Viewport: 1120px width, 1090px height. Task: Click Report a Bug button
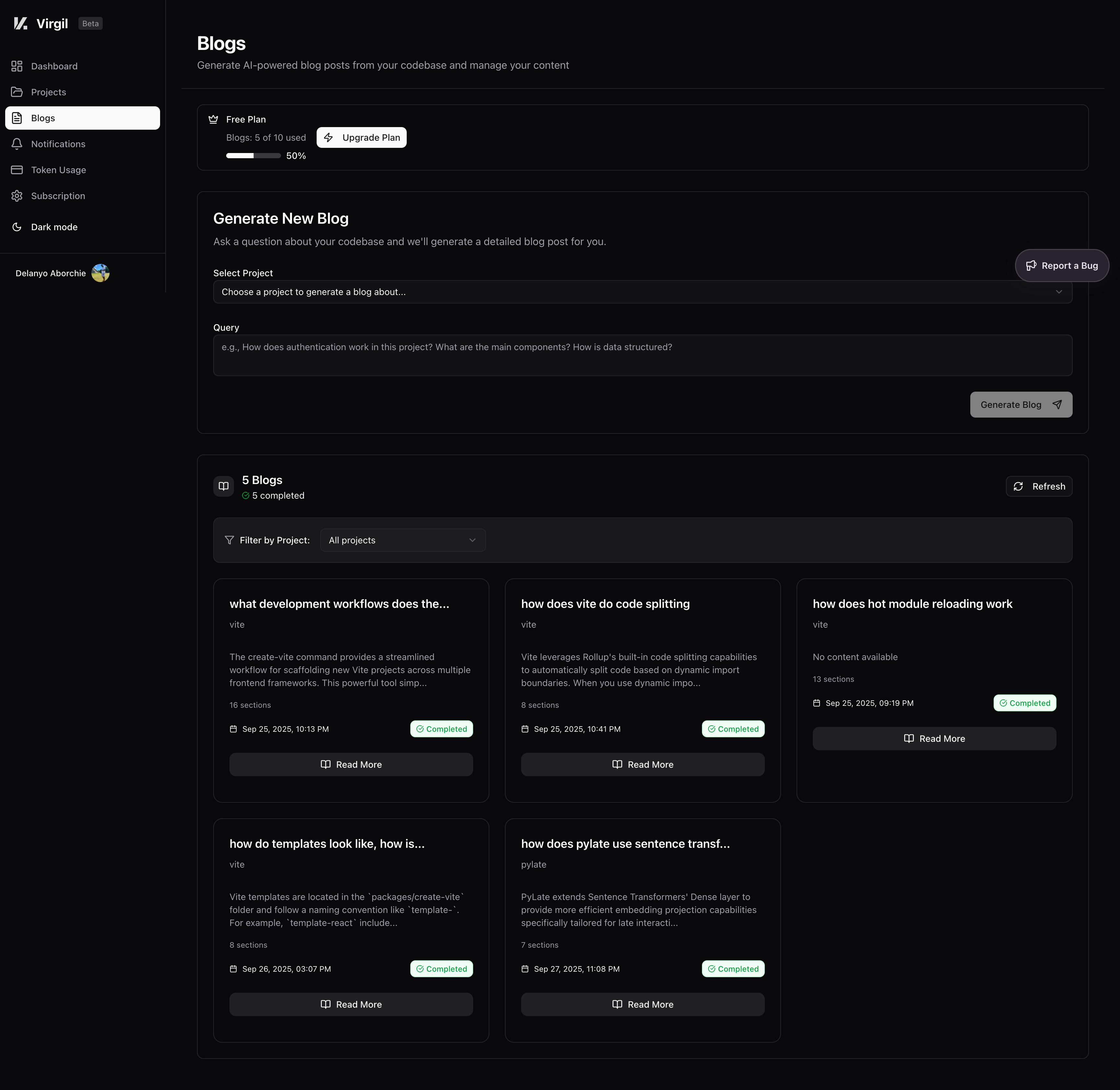pos(1062,266)
